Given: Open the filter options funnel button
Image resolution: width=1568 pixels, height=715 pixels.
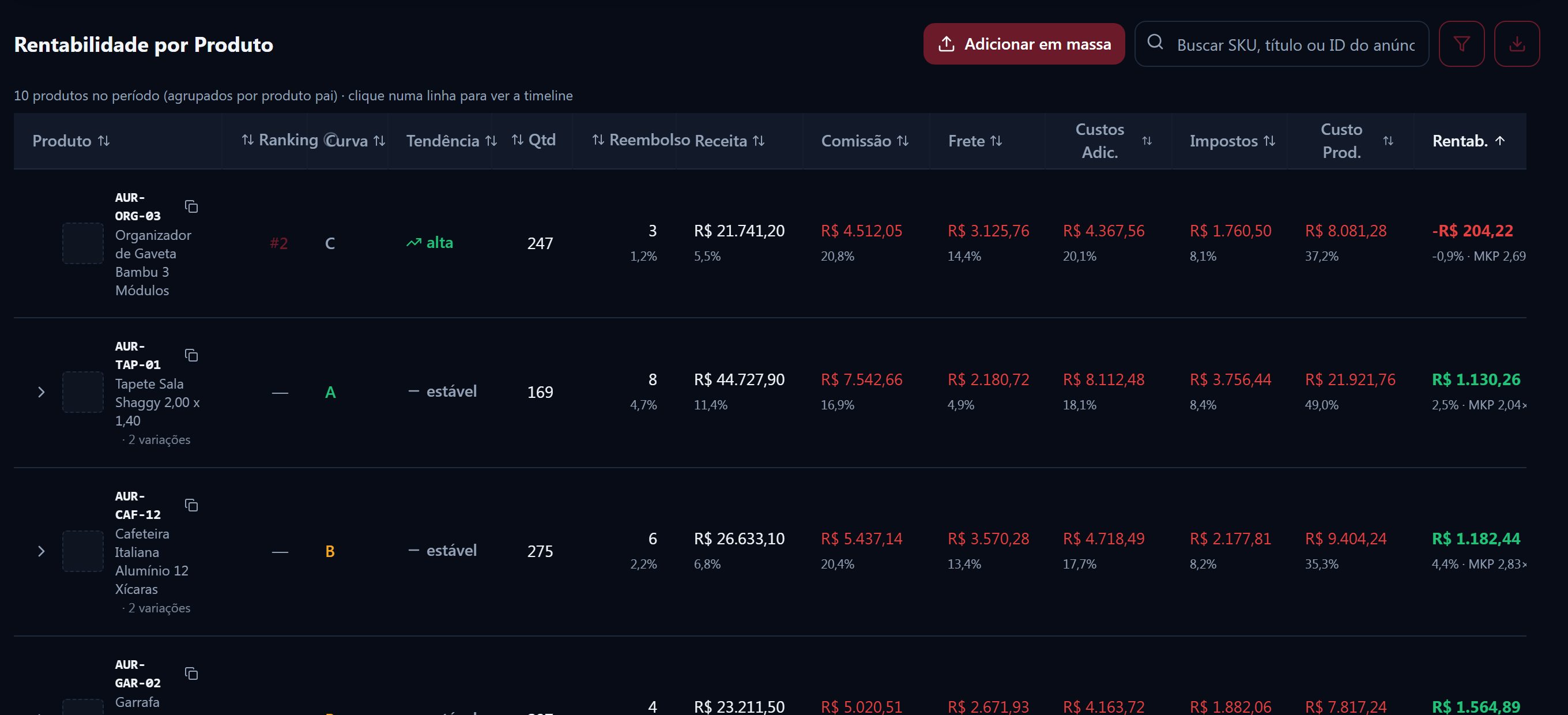Looking at the screenshot, I should coord(1461,44).
